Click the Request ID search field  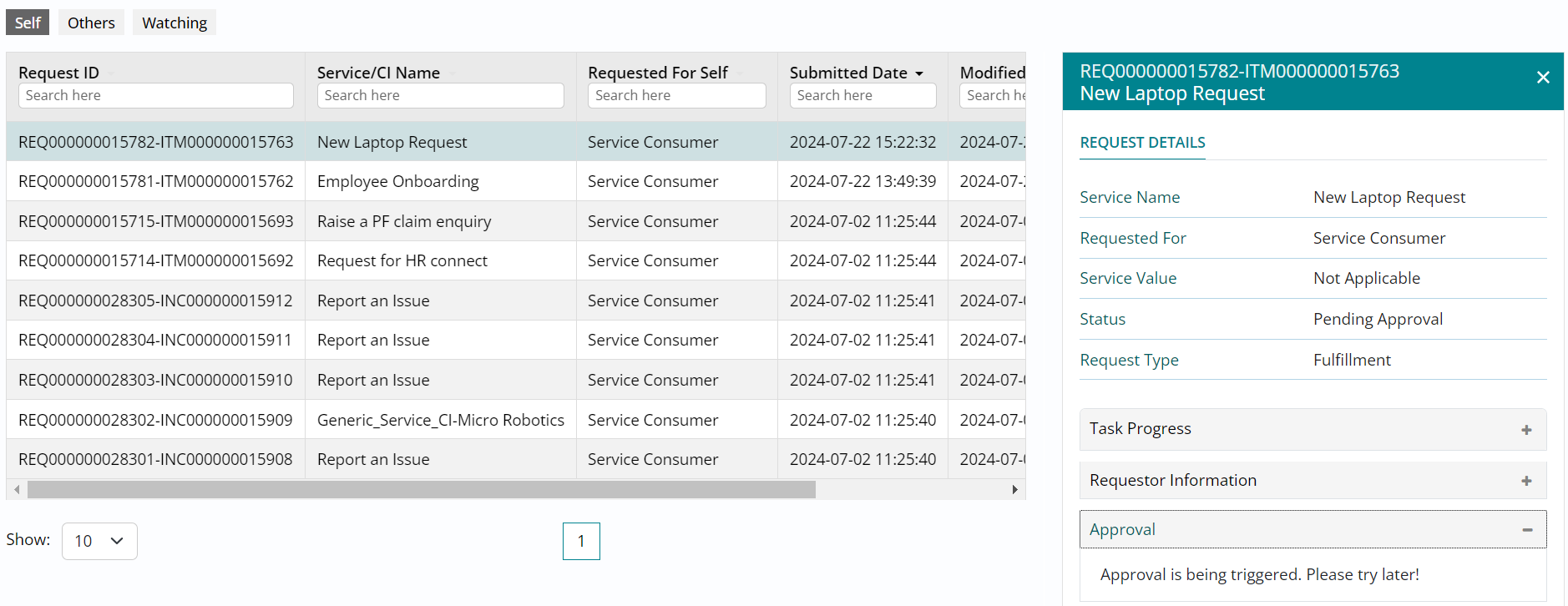pyautogui.click(x=155, y=95)
